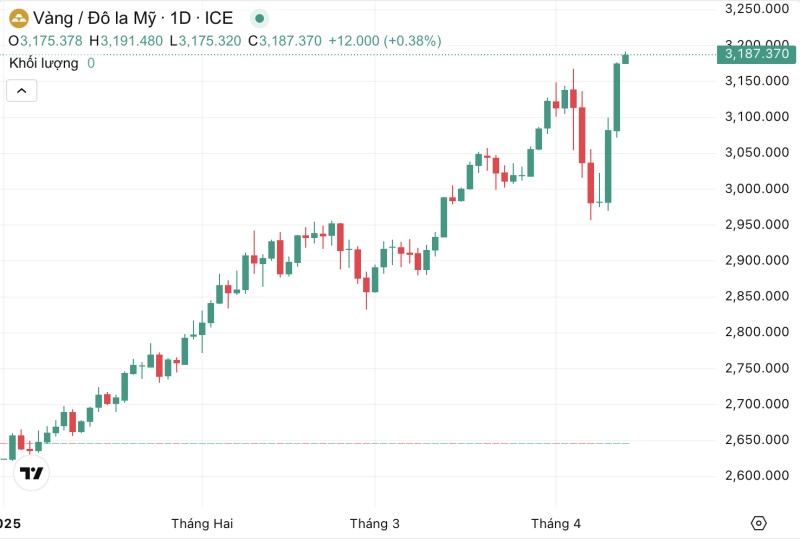
Task: Click the Khối lượng value 0
Action: (91, 63)
